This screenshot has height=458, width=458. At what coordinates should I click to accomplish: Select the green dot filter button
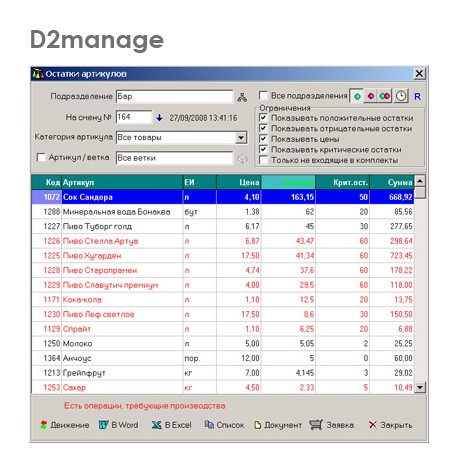pos(357,96)
